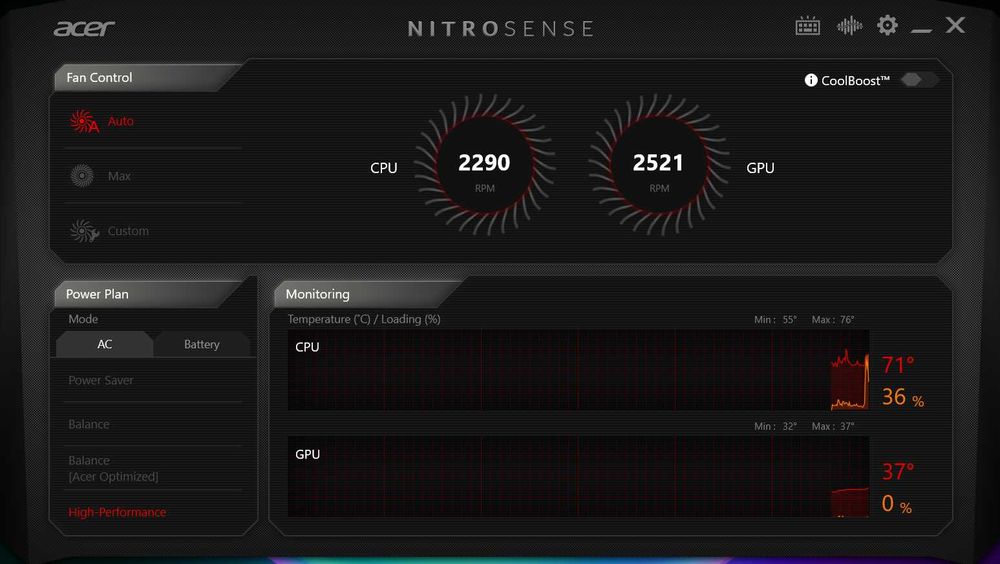The height and width of the screenshot is (564, 1000).
Task: Click the CPU temperature value 71°
Action: (898, 365)
